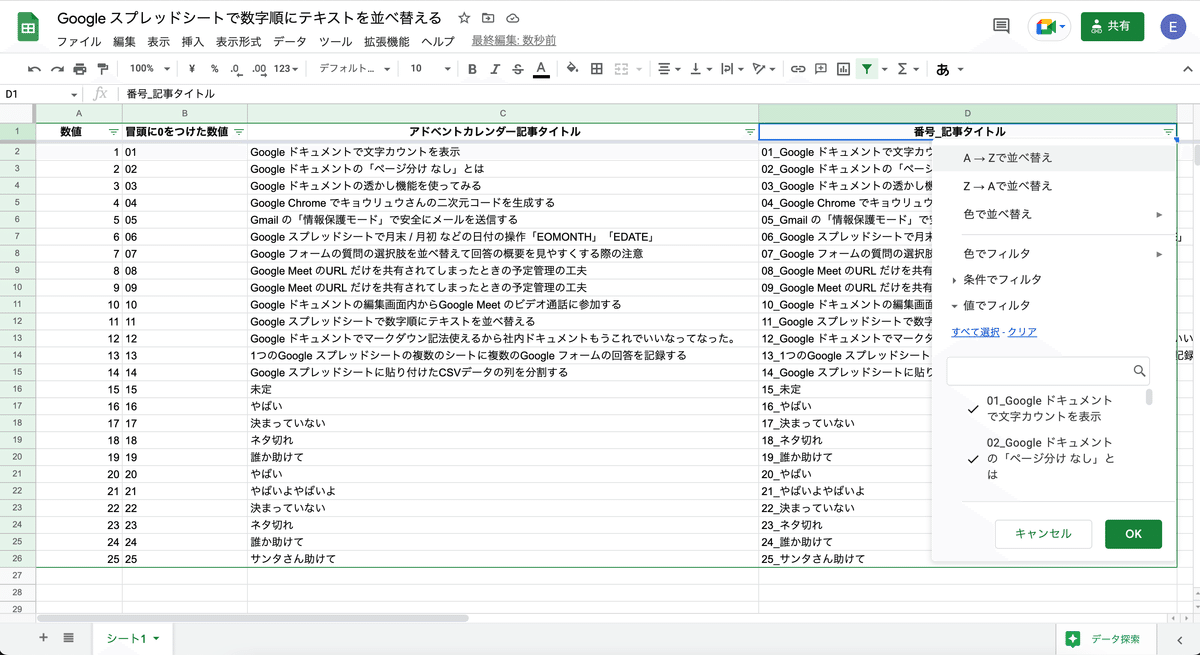The width and height of the screenshot is (1200, 655).
Task: Insert a chart from the toolbar
Action: (x=844, y=69)
